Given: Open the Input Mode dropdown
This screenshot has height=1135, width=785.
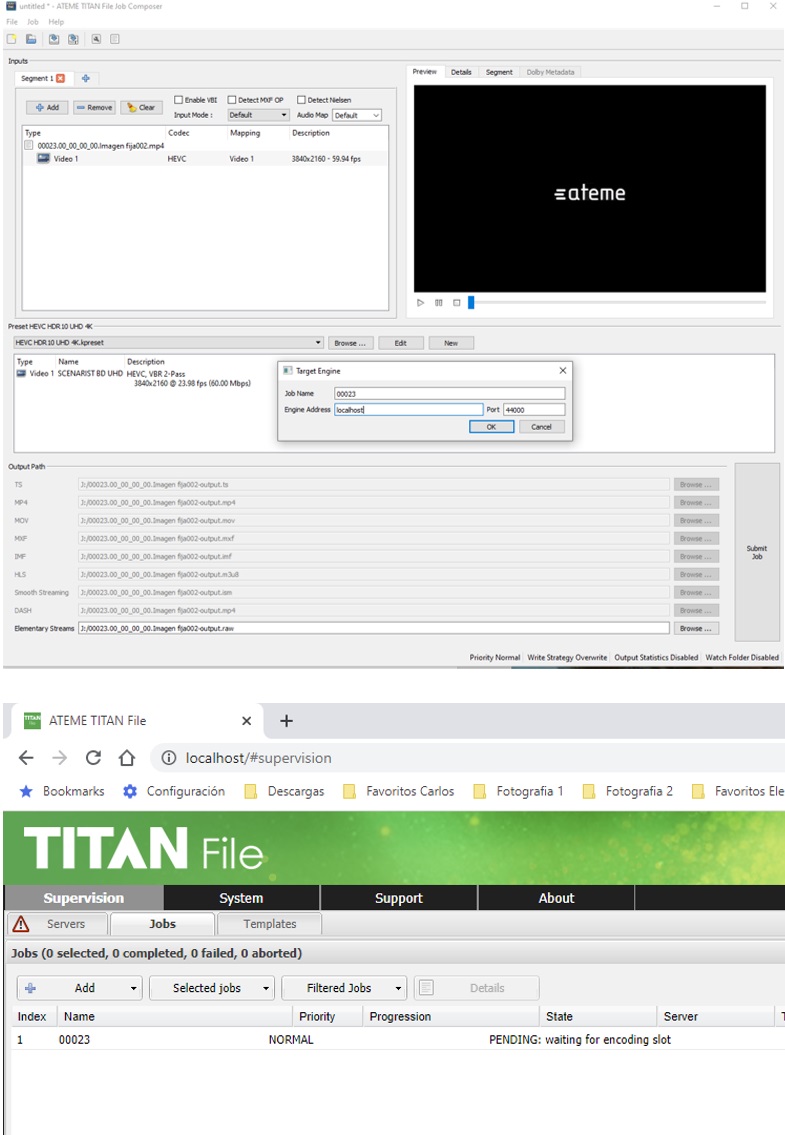Looking at the screenshot, I should (259, 115).
